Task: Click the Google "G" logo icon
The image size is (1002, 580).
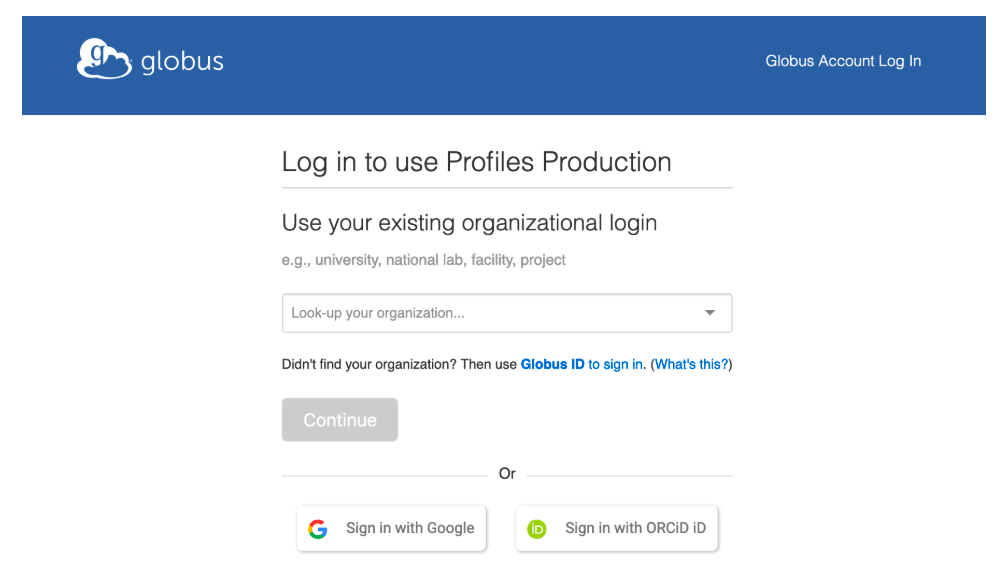Action: (x=318, y=528)
